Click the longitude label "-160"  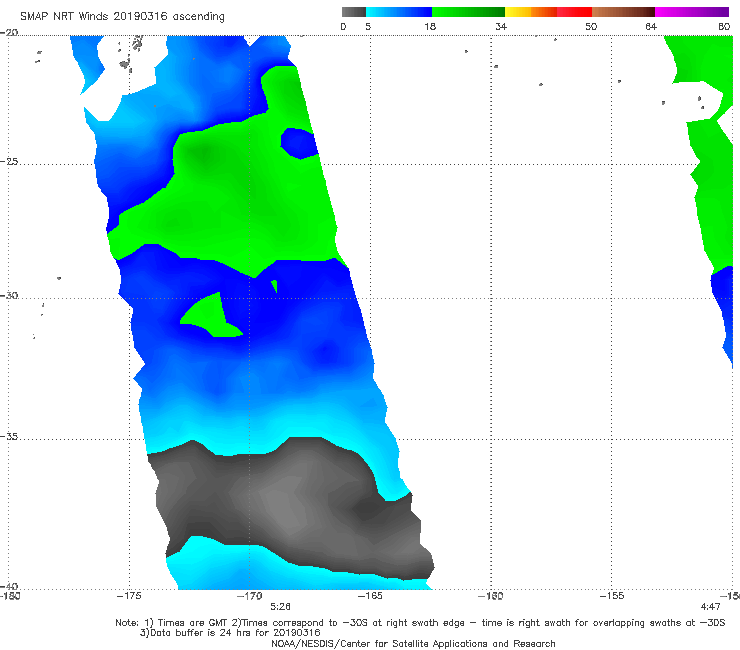pyautogui.click(x=491, y=596)
